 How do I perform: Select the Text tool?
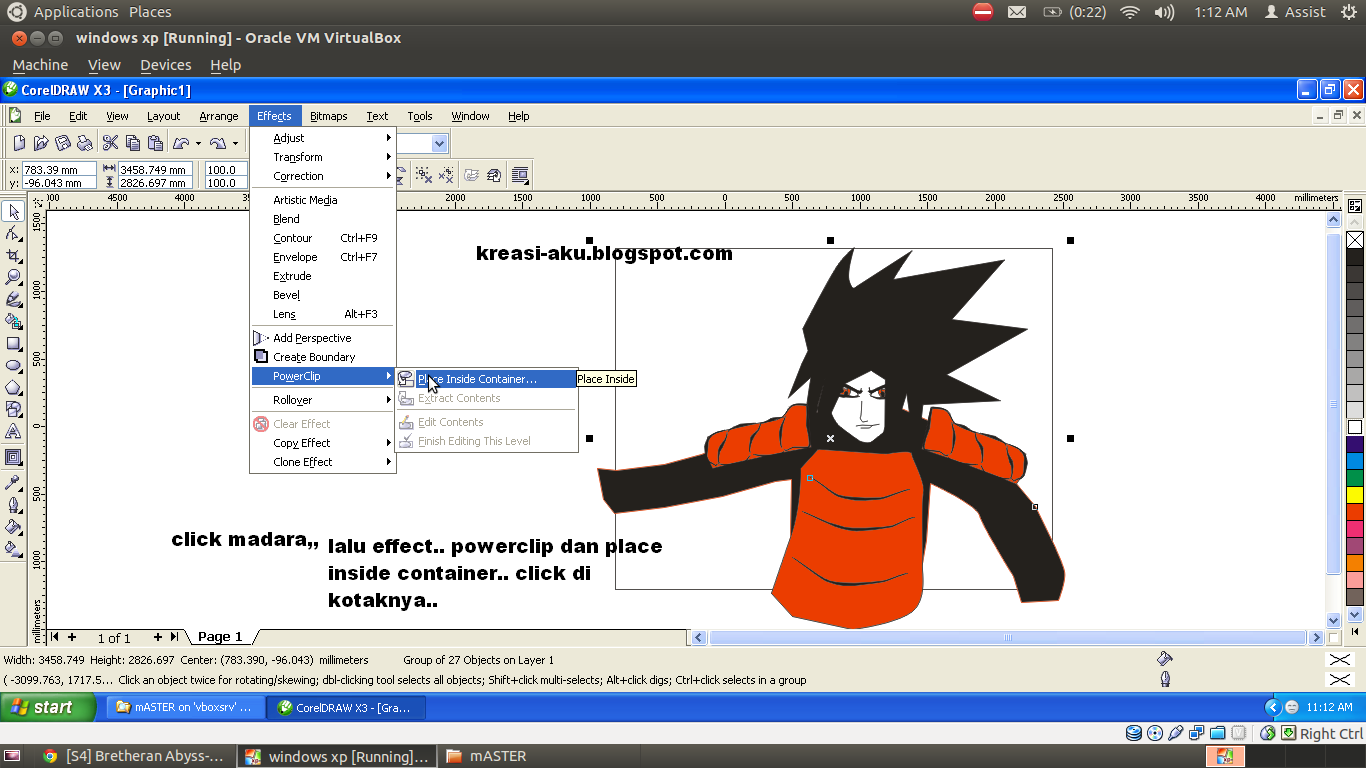pyautogui.click(x=14, y=431)
